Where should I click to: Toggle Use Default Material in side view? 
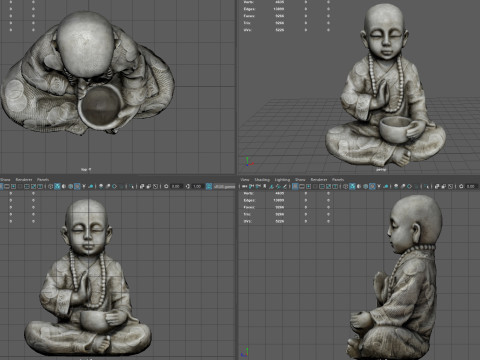359,186
